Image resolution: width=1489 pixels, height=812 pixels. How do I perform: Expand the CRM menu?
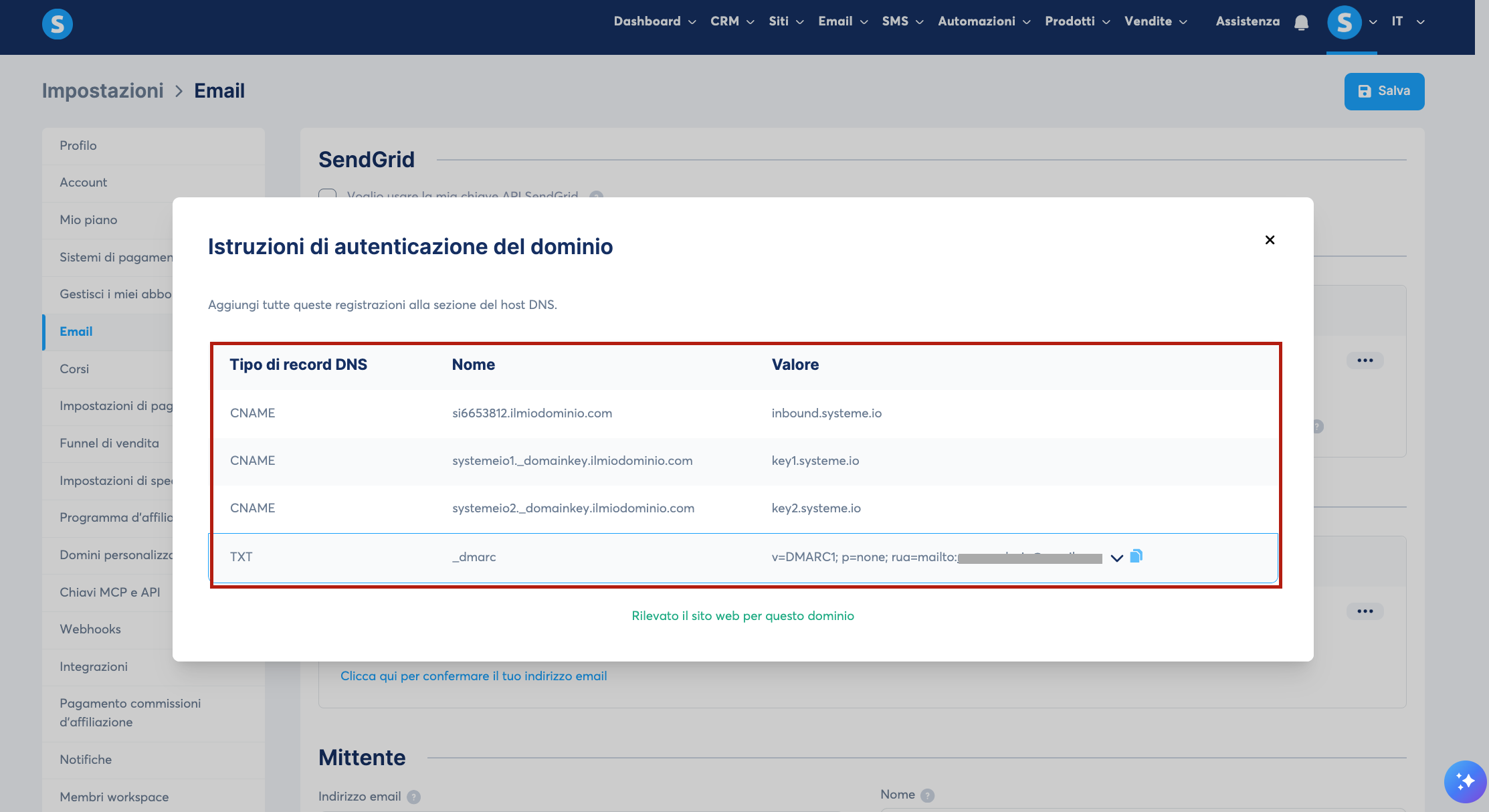(x=732, y=21)
